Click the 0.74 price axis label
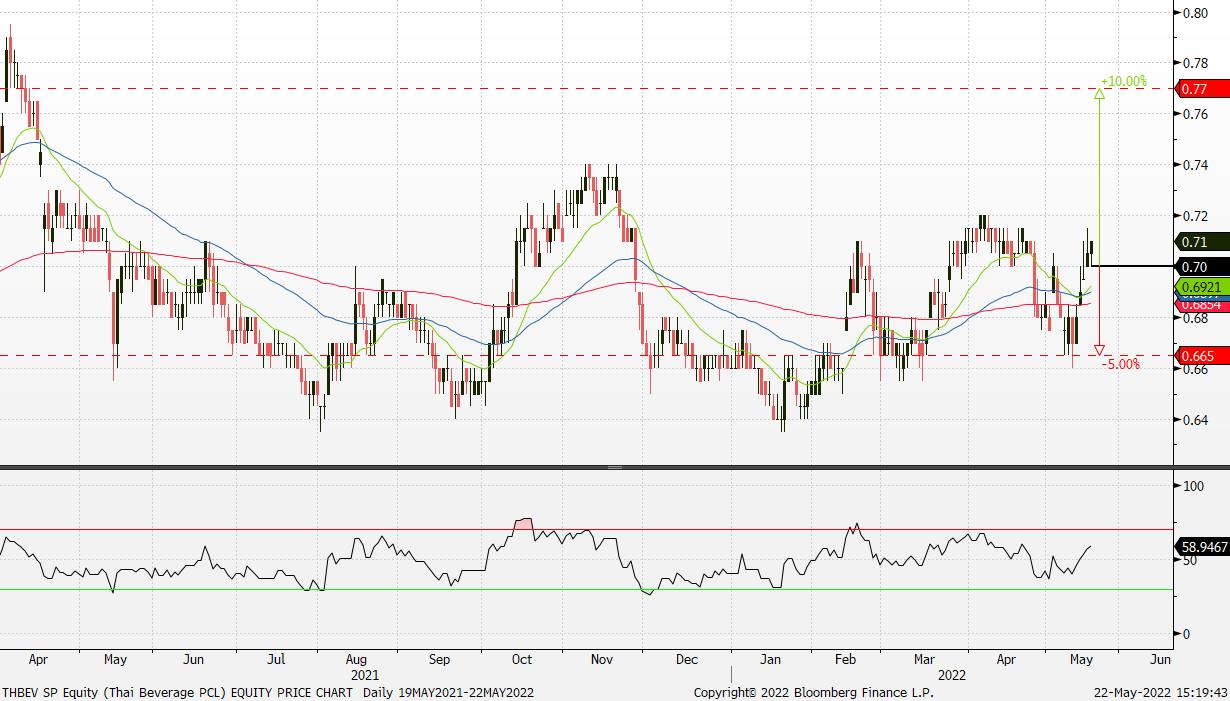Viewport: 1230px width, 701px height. (x=1196, y=165)
